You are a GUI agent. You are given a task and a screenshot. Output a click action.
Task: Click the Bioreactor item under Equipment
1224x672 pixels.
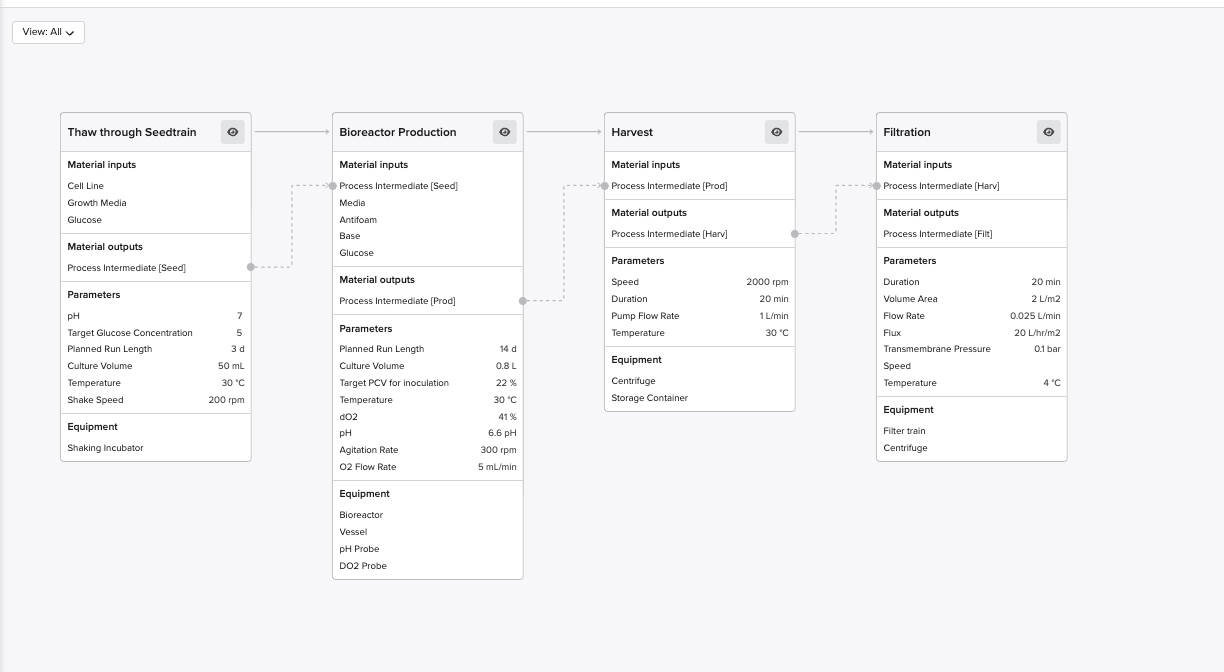tap(363, 514)
